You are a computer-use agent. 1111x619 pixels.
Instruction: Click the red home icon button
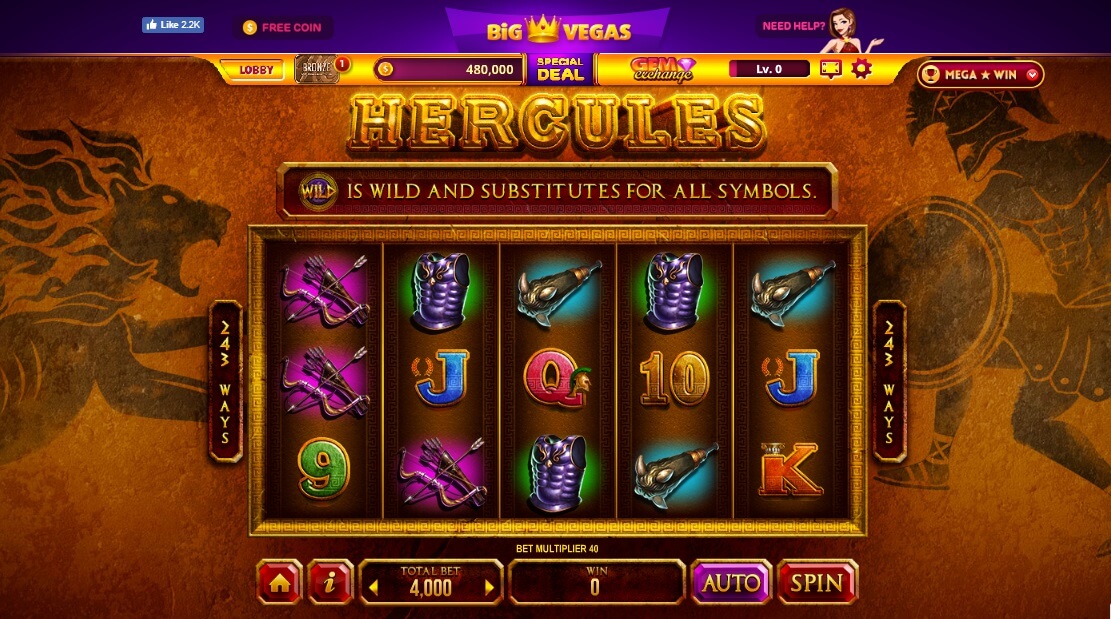[279, 582]
